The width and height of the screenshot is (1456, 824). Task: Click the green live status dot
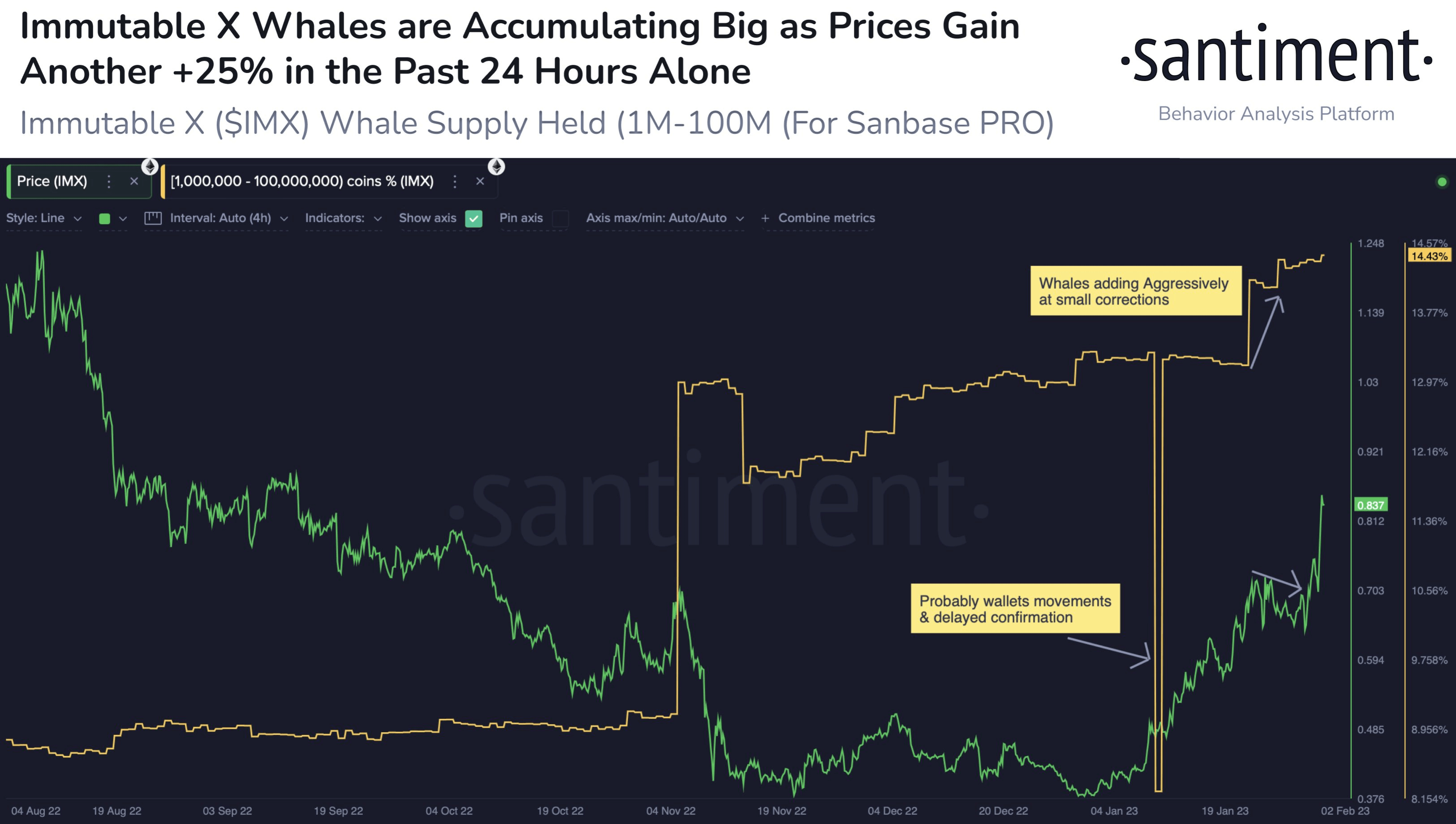coord(1442,182)
